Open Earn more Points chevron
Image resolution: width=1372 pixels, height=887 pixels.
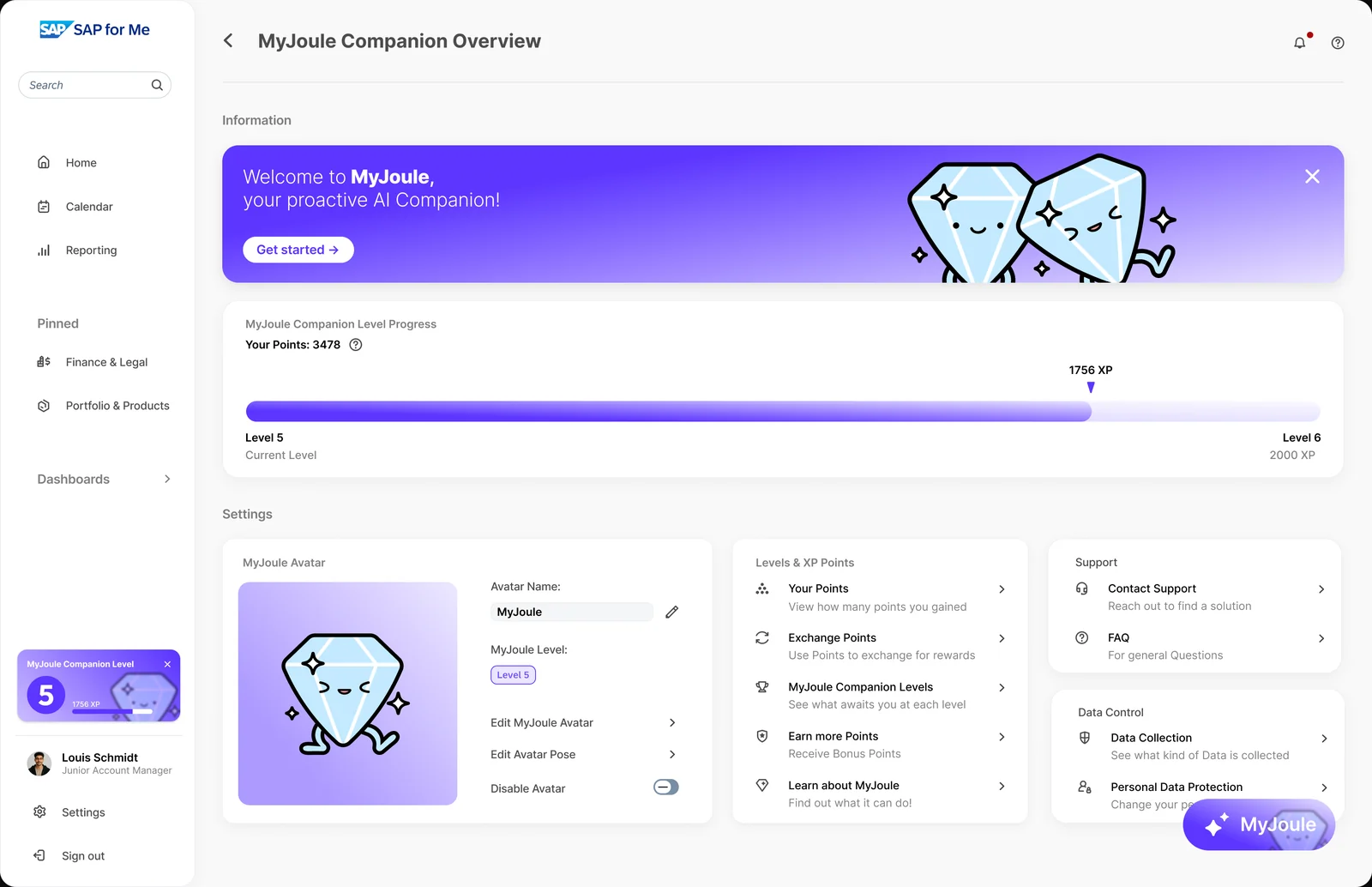(x=1002, y=737)
